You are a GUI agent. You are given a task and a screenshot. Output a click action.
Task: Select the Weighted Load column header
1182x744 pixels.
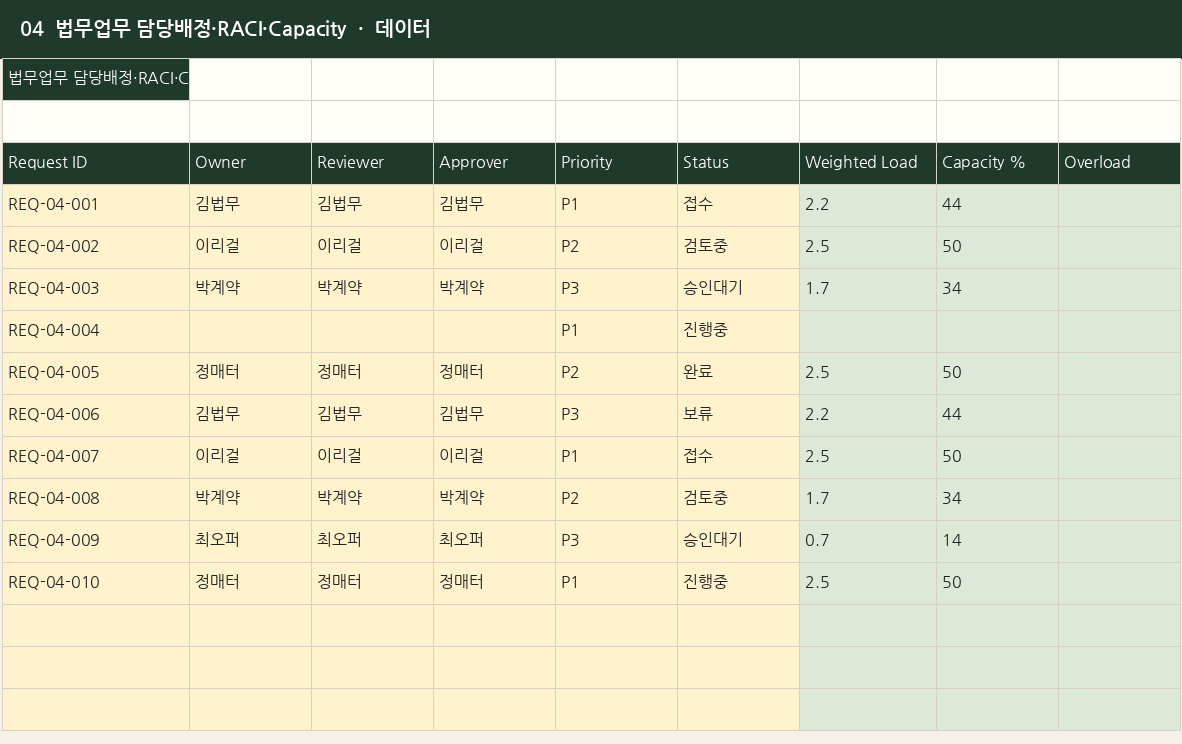tap(868, 163)
